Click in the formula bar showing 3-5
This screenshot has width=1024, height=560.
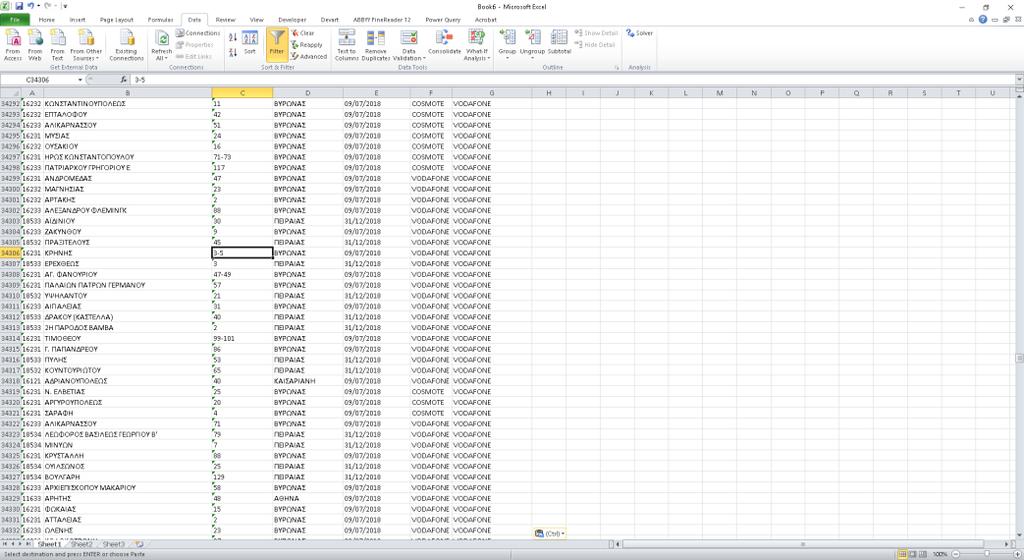pos(572,80)
